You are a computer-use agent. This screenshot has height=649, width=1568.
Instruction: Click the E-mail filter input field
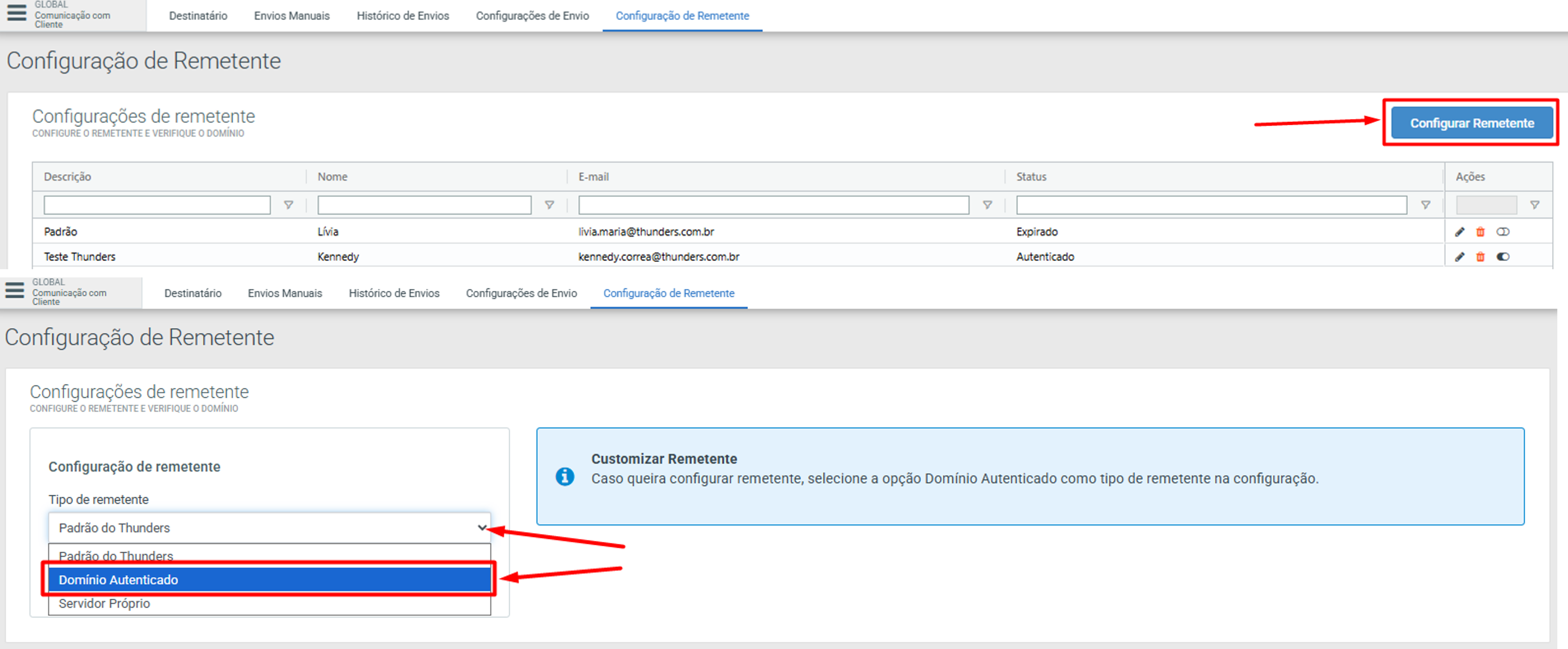(x=773, y=205)
